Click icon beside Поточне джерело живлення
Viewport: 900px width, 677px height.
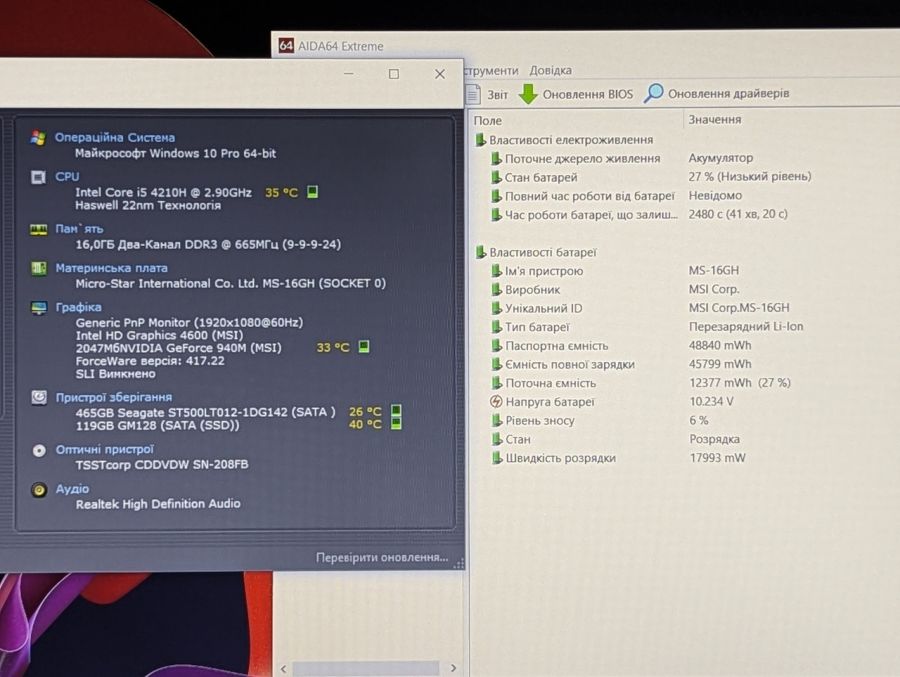point(496,158)
